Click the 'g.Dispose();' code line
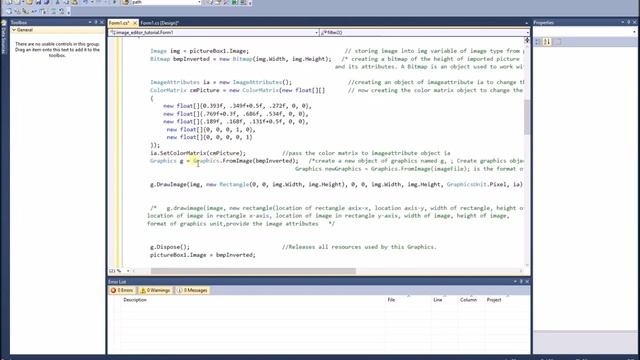The height and width of the screenshot is (360, 640). (170, 247)
